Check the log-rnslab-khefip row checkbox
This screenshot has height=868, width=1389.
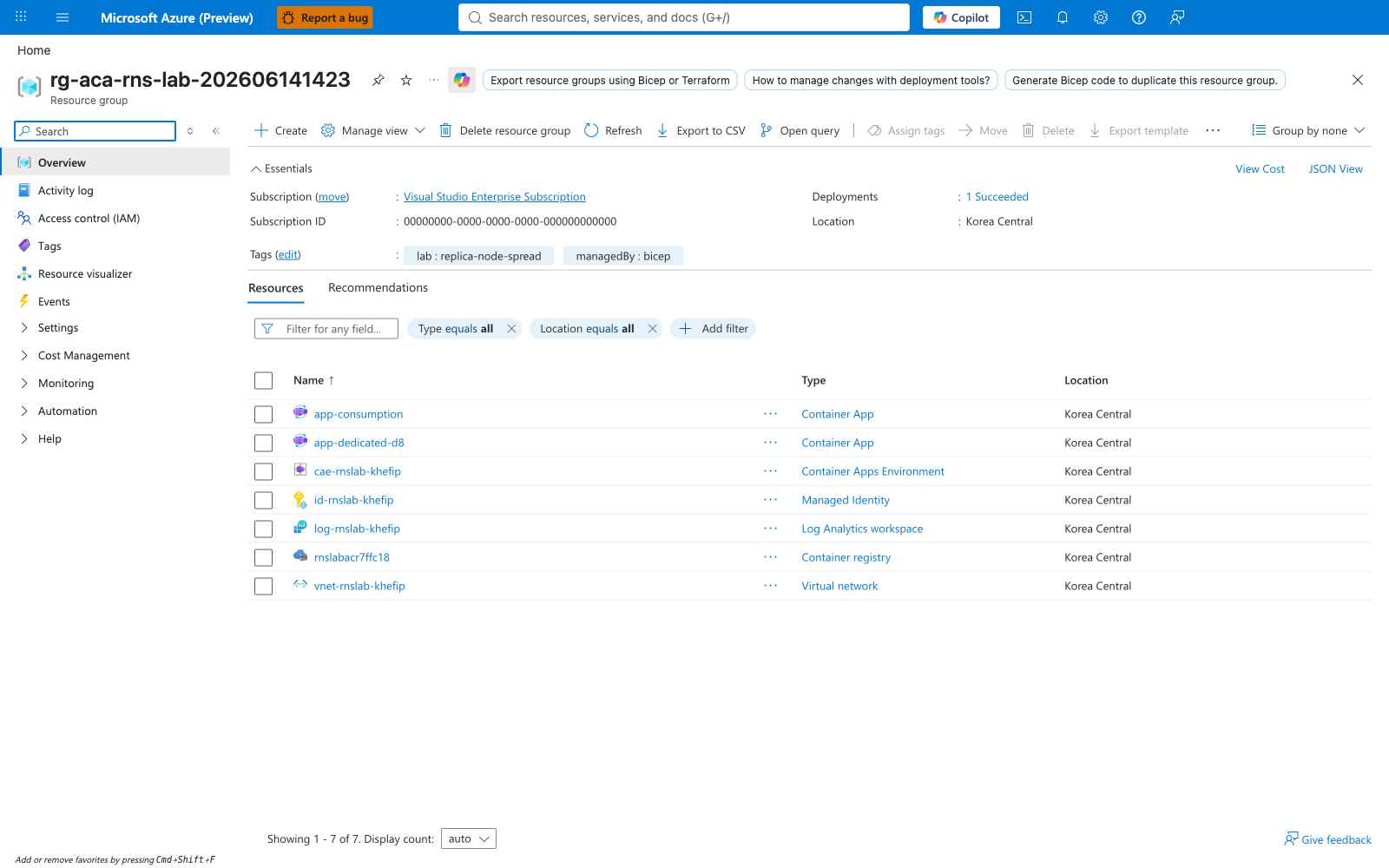coord(263,529)
